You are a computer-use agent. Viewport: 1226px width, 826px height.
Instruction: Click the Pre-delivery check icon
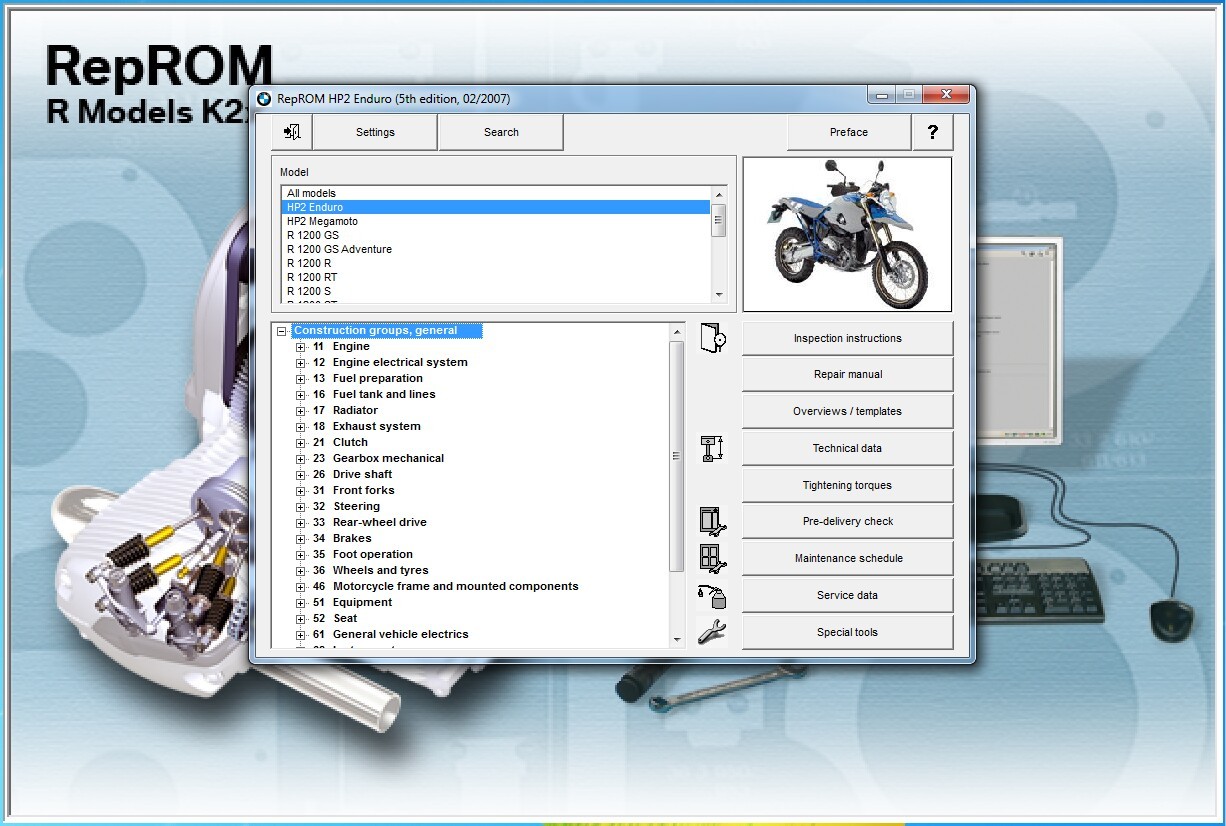pyautogui.click(x=712, y=521)
